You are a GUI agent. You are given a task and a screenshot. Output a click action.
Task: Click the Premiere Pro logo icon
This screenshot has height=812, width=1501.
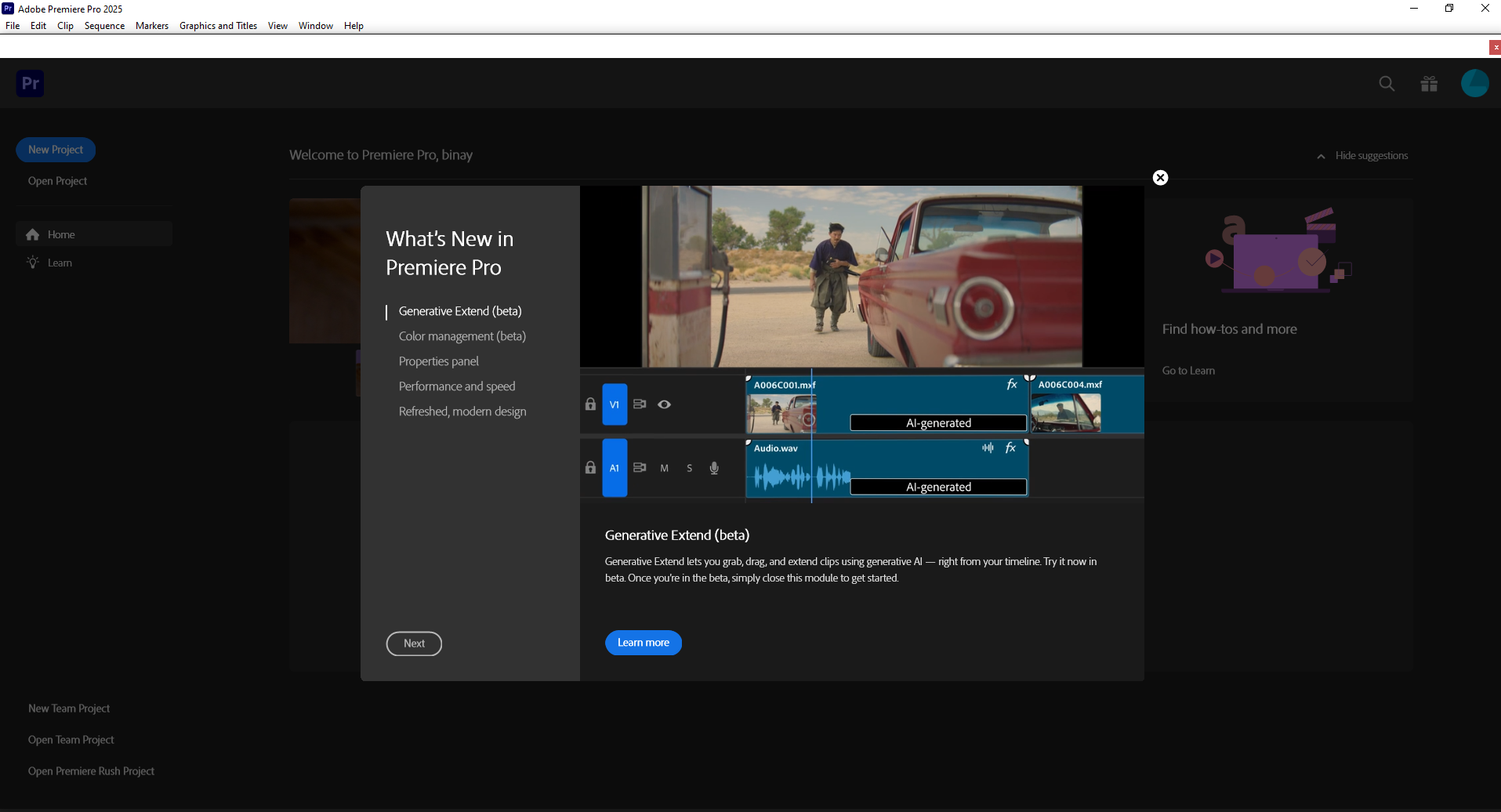(x=30, y=83)
